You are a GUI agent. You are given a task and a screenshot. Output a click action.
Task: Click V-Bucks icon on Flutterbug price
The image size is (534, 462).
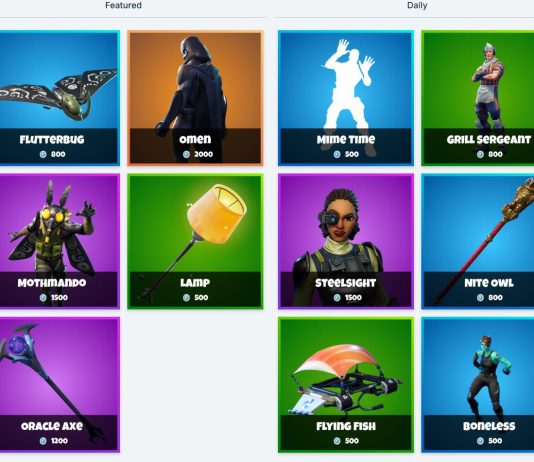(x=43, y=154)
